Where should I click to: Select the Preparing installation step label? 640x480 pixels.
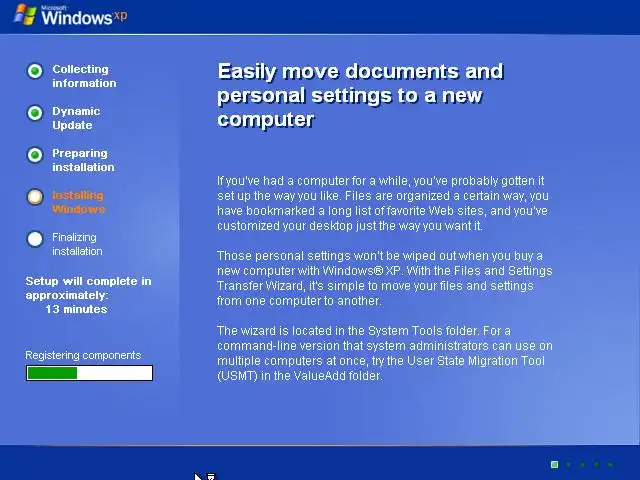pos(83,160)
